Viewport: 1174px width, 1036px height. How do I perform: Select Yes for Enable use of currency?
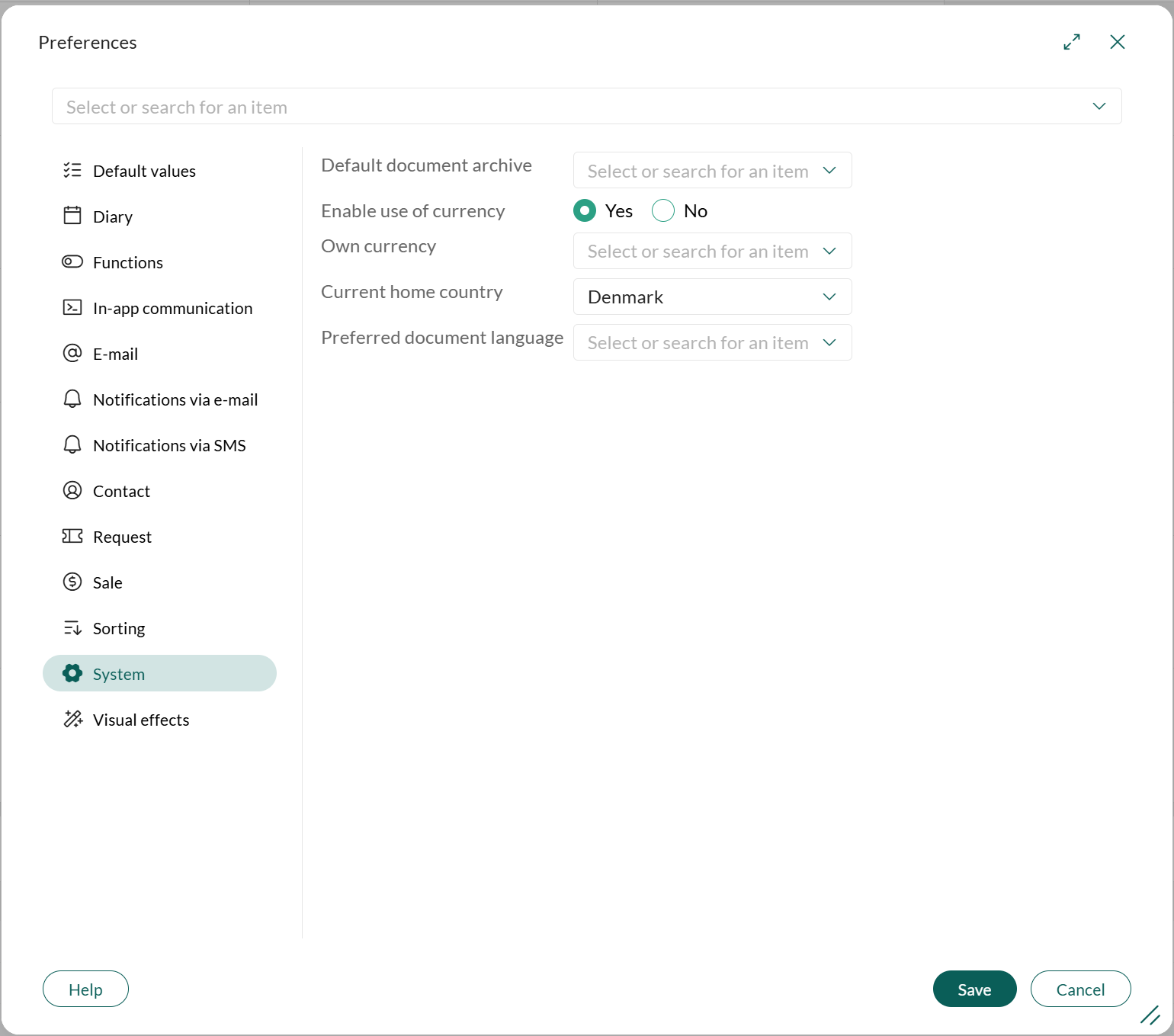tap(585, 210)
